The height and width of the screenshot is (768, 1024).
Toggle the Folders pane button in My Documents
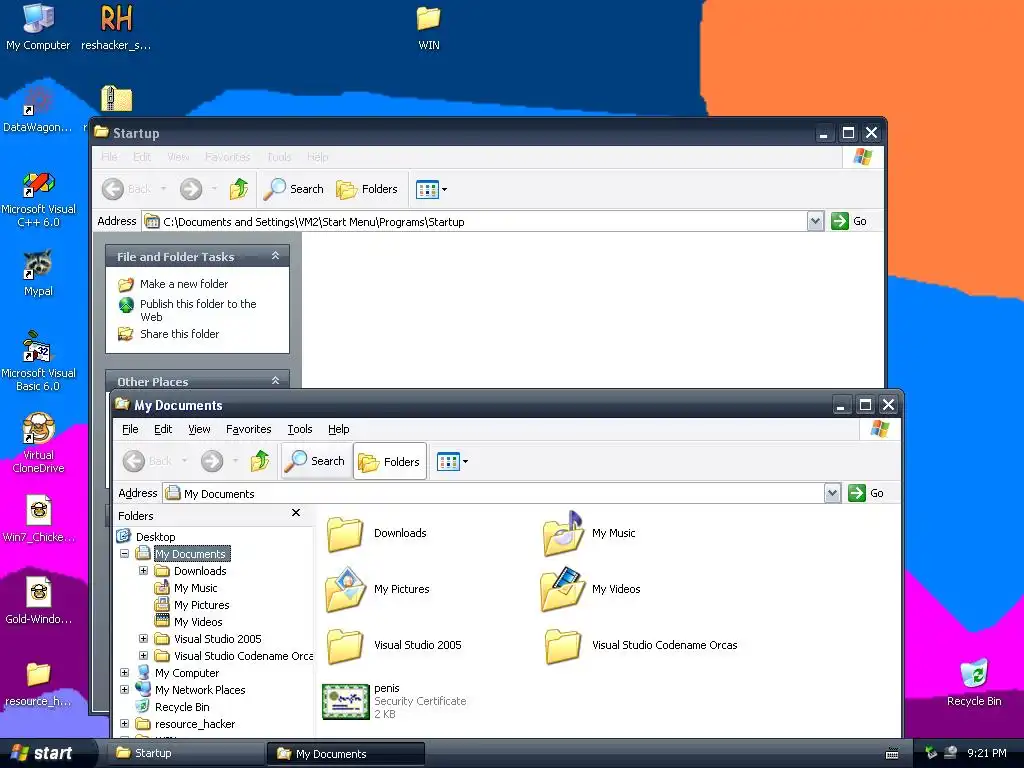click(390, 462)
